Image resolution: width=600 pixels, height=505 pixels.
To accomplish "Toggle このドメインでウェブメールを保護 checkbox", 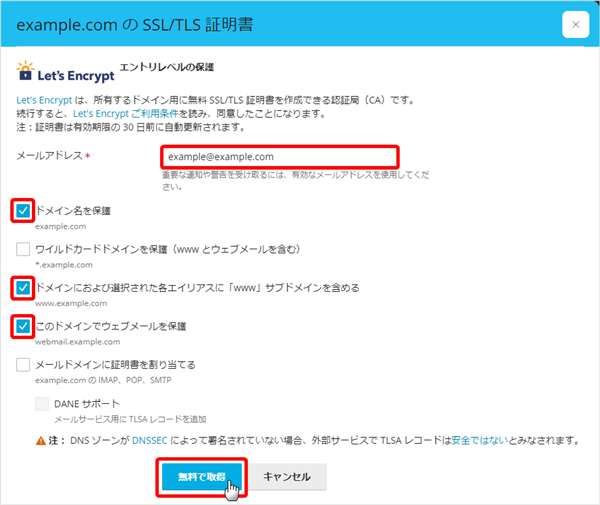I will pos(23,326).
